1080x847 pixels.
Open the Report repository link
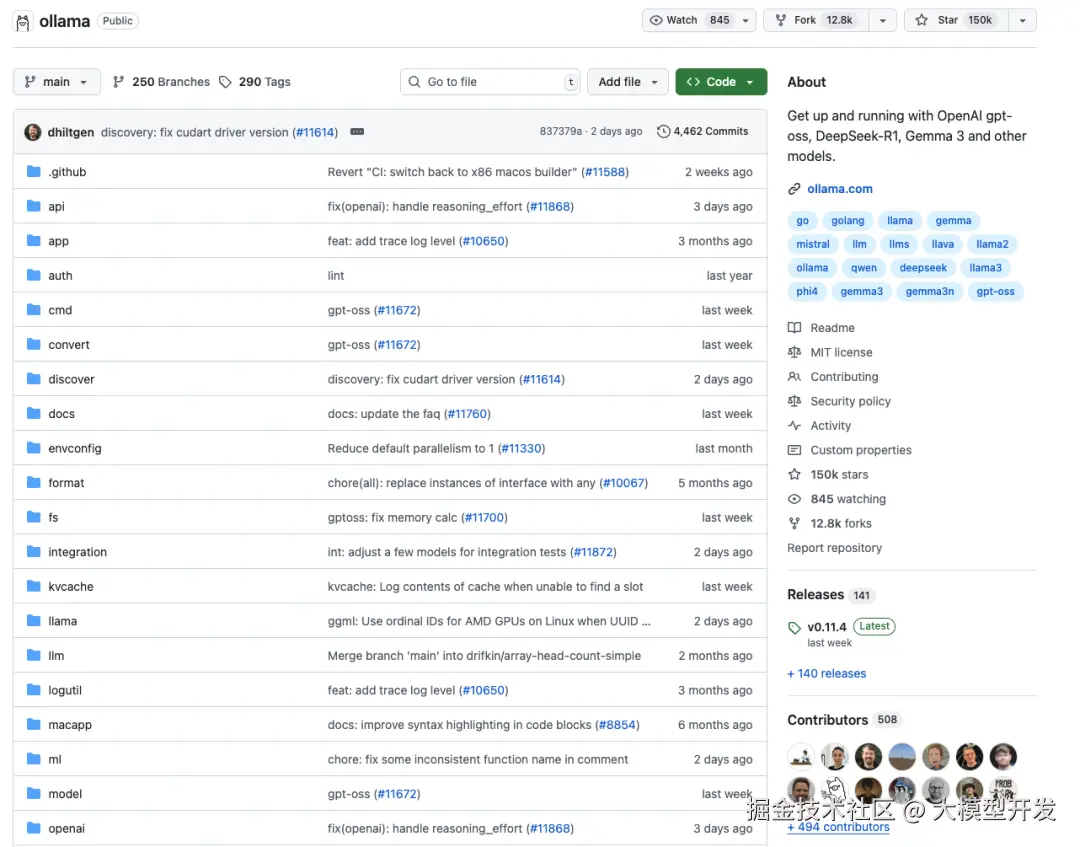[x=834, y=547]
